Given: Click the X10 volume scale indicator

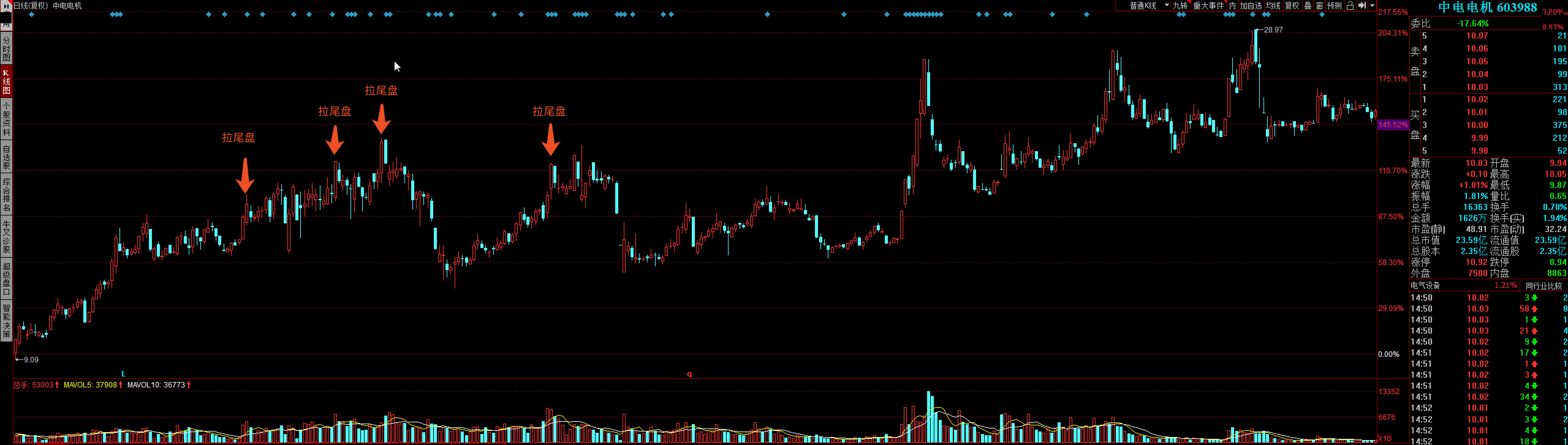Looking at the screenshot, I should click(1384, 438).
